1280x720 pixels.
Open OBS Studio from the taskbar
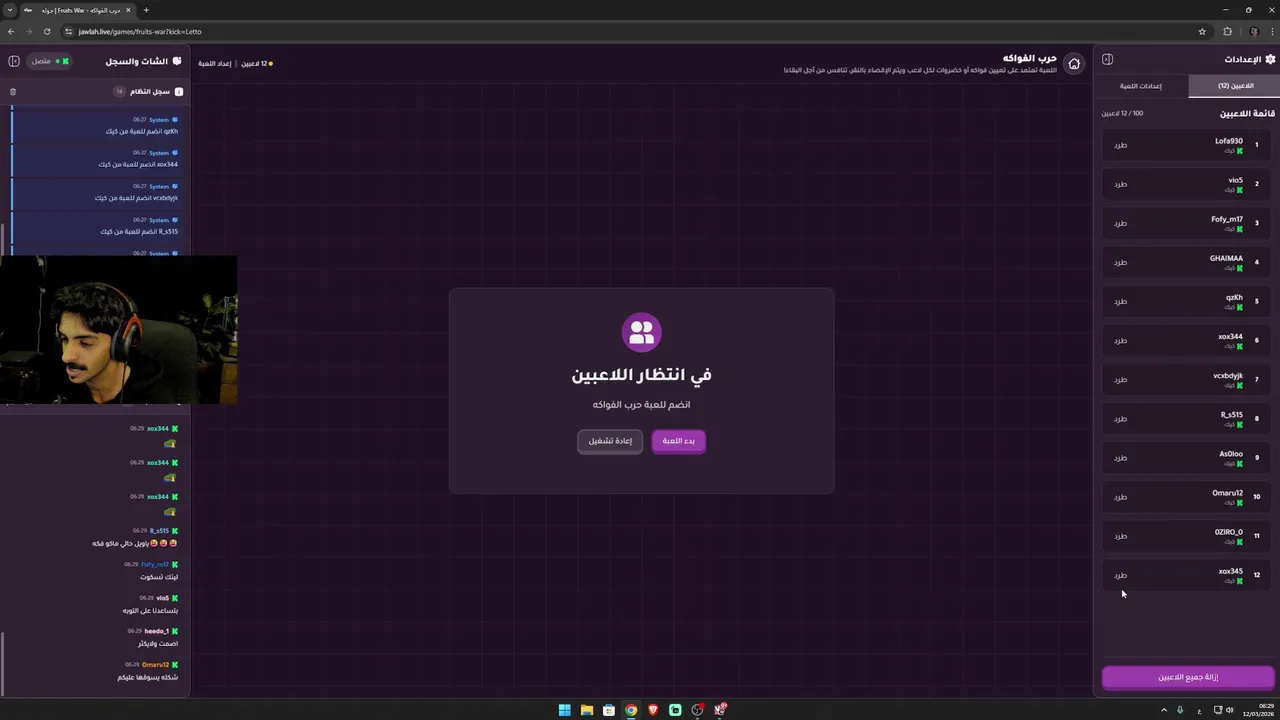(698, 710)
